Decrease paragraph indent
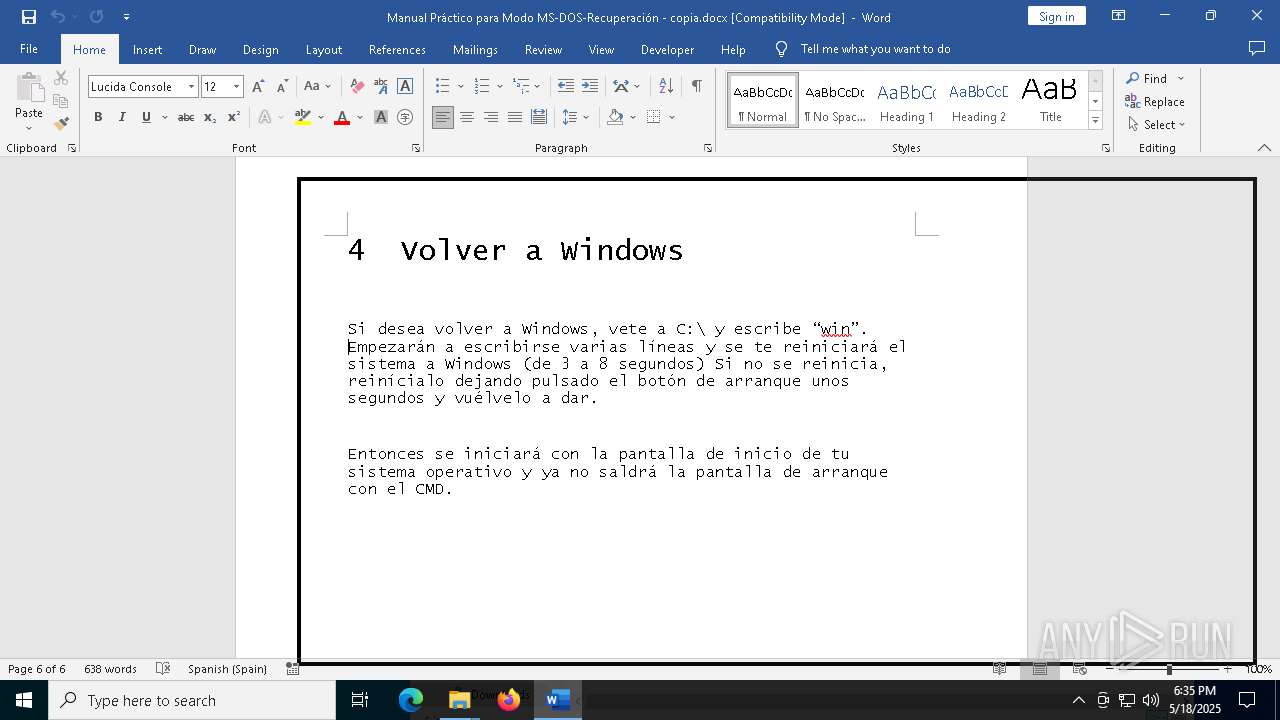This screenshot has height=720, width=1280. pyautogui.click(x=566, y=87)
